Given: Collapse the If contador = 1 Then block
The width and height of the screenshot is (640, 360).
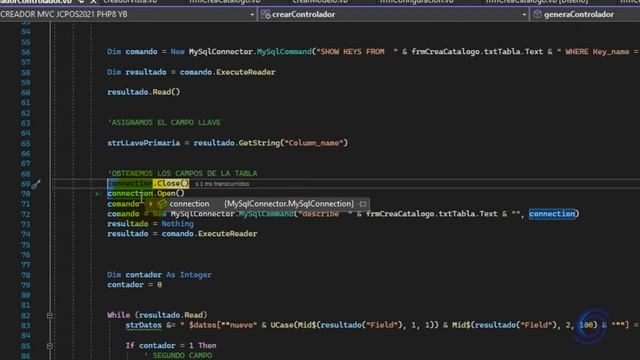Looking at the screenshot, I should [49, 346].
